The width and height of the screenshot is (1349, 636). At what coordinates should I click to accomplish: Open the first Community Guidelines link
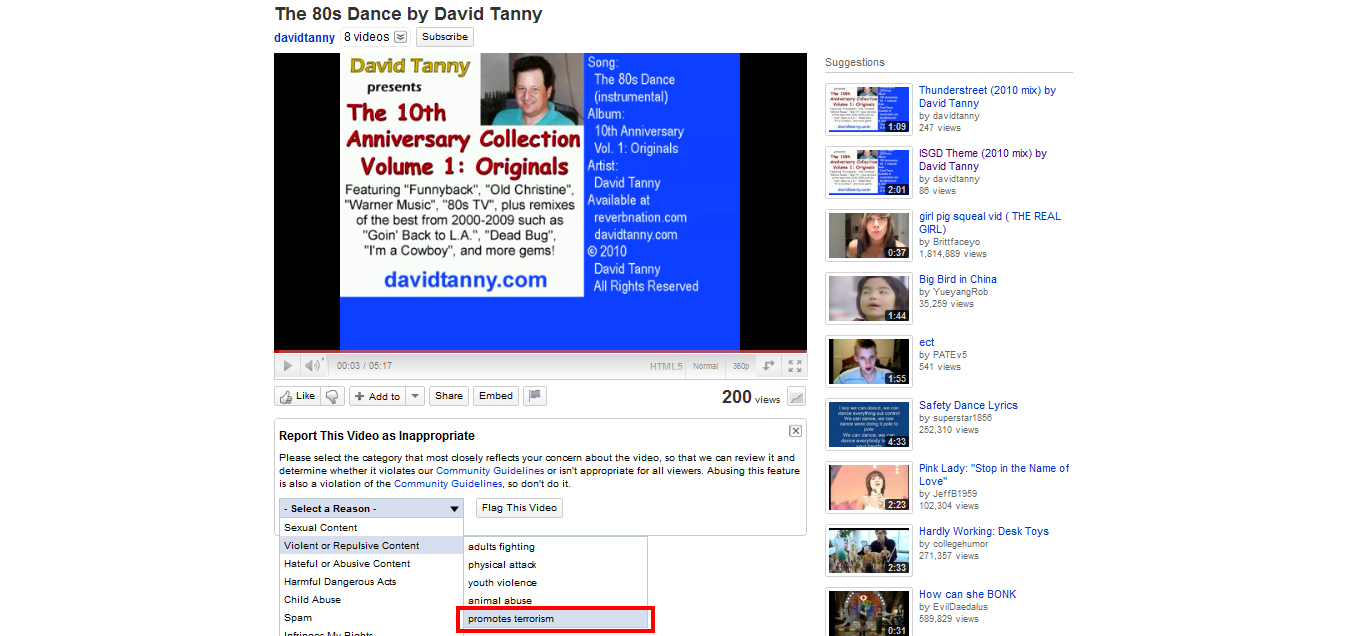(x=490, y=470)
